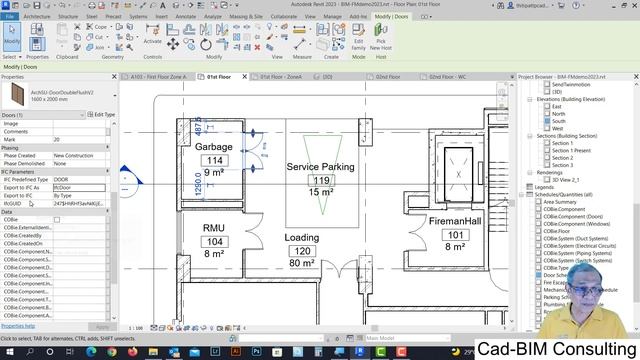Open the door type selector dropdown

tap(115, 96)
